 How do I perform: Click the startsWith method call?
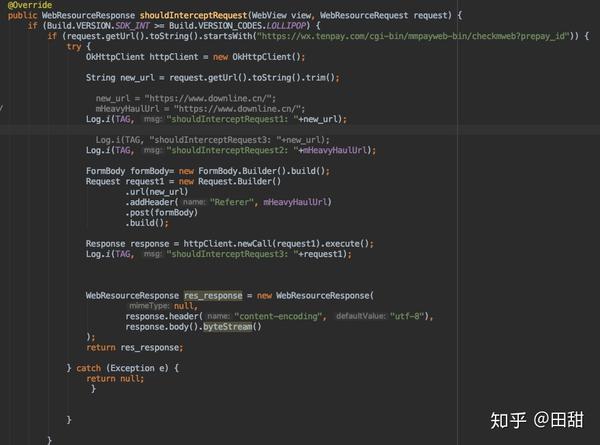pyautogui.click(x=228, y=36)
